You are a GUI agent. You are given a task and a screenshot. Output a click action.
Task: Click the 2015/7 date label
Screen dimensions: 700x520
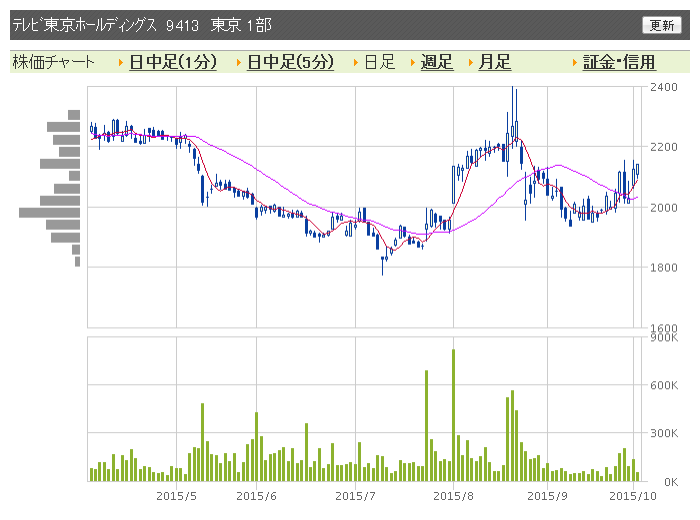tap(355, 496)
